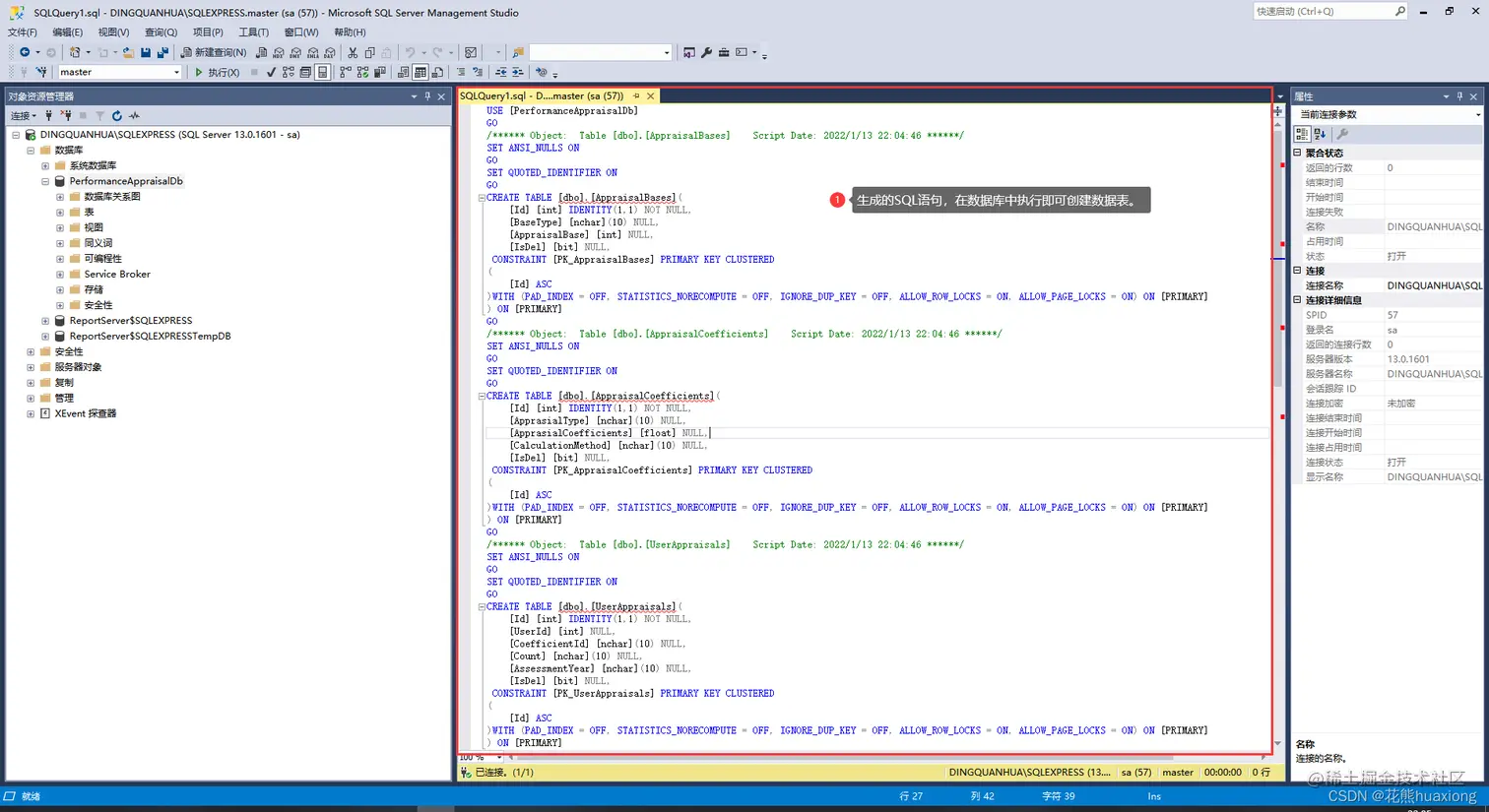Screen dimensions: 1489x812
Task: Click the Decrease Indent icon
Action: click(501, 72)
